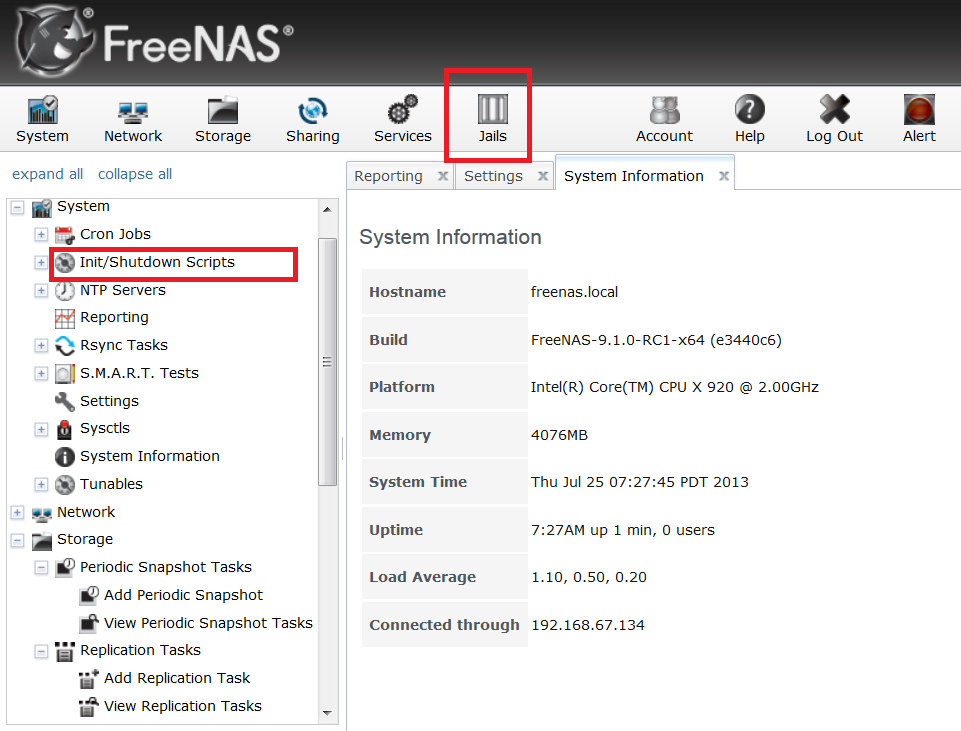Open the Account toolbar icon

pos(664,110)
